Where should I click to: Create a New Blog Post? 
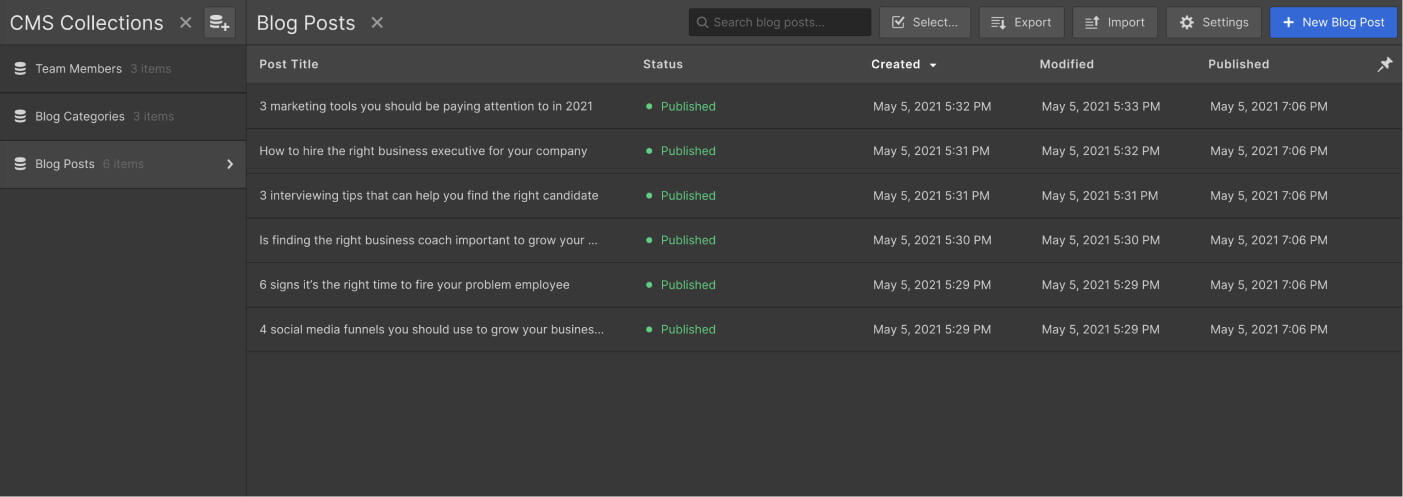pos(1333,22)
